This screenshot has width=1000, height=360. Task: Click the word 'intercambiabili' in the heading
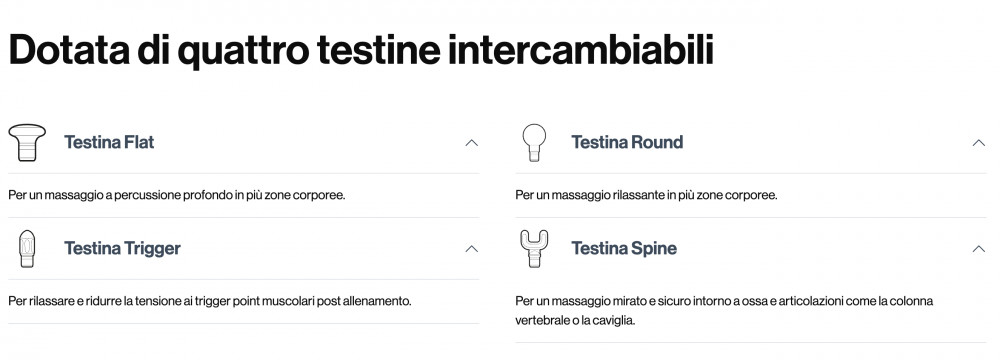pos(580,50)
